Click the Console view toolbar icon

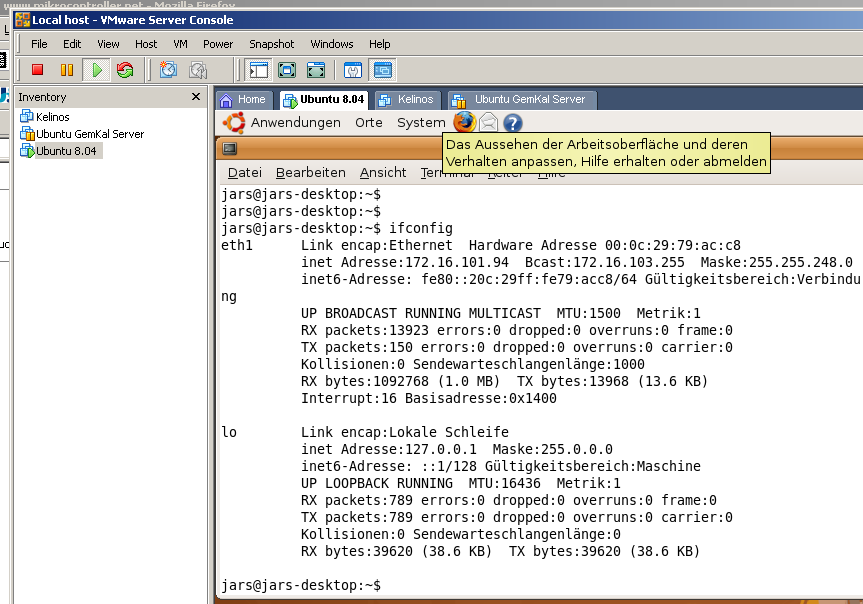[x=383, y=70]
